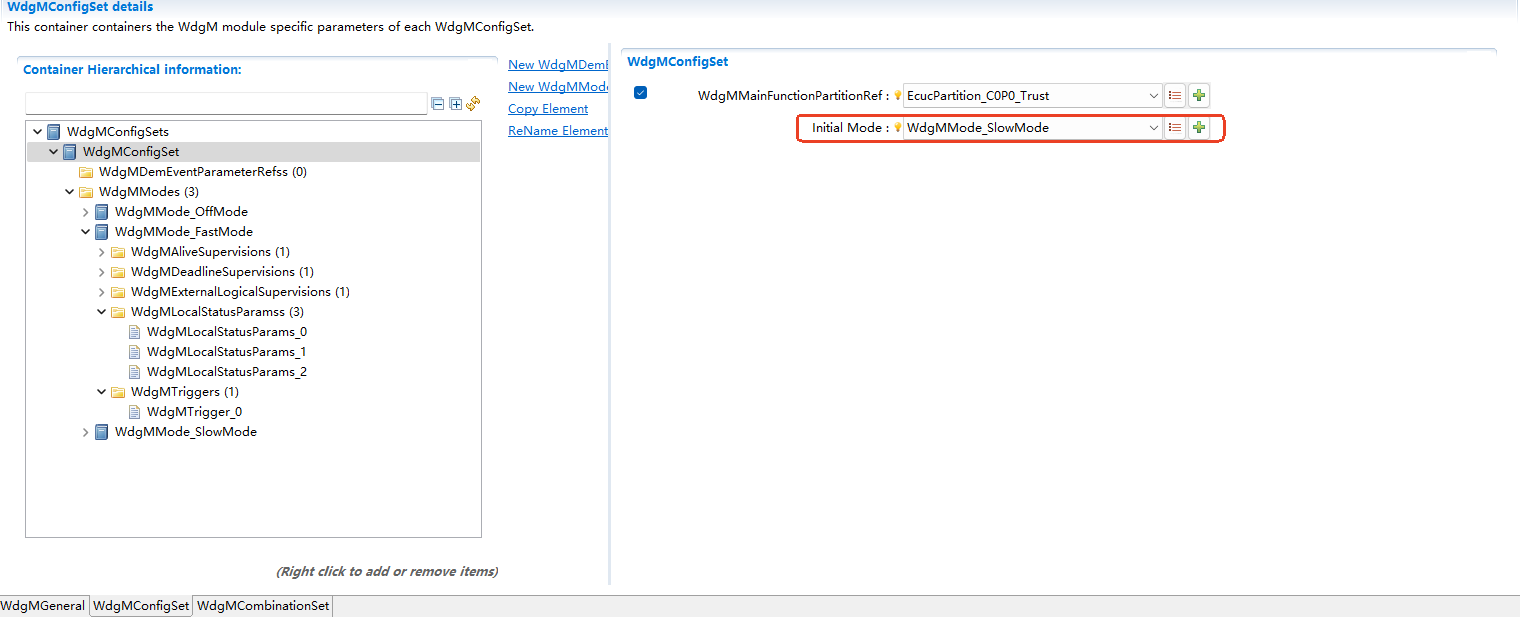Viewport: 1520px width, 617px height.
Task: Click the tree filter search field
Action: coord(226,104)
